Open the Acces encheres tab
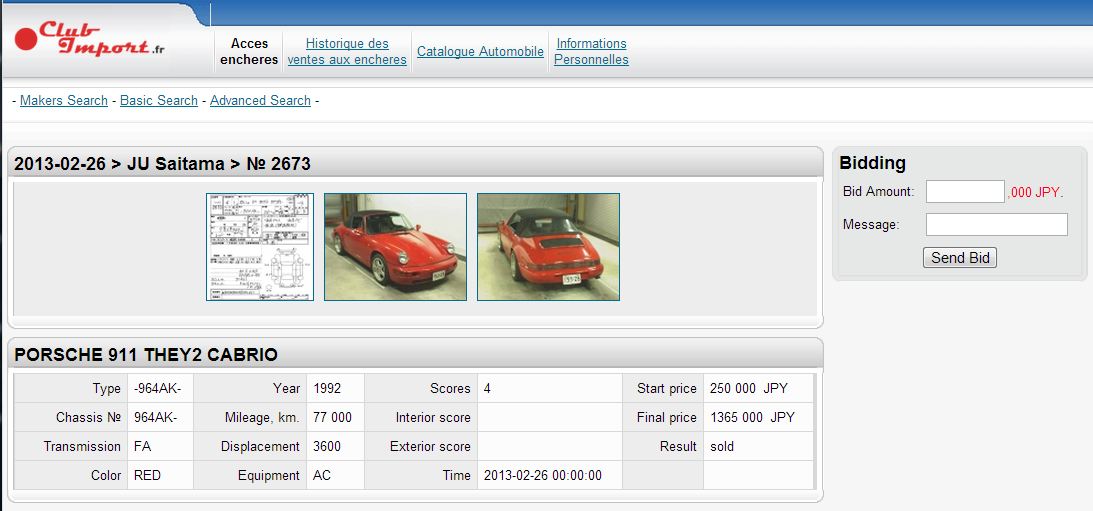This screenshot has width=1093, height=511. pos(249,51)
